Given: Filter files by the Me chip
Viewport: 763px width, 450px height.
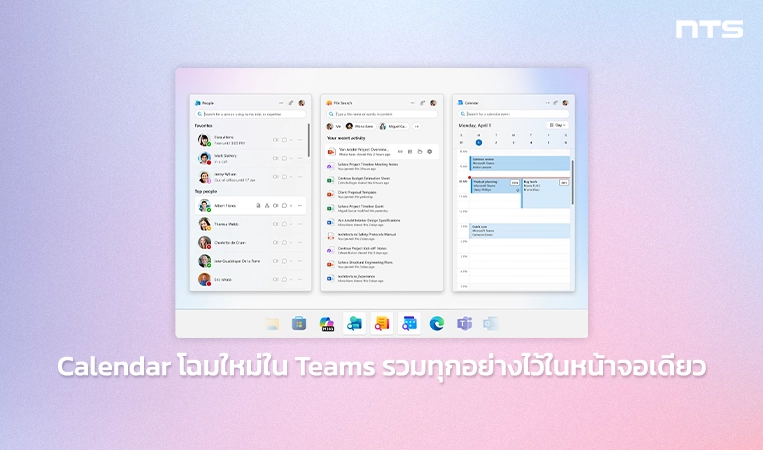Looking at the screenshot, I should [x=334, y=126].
